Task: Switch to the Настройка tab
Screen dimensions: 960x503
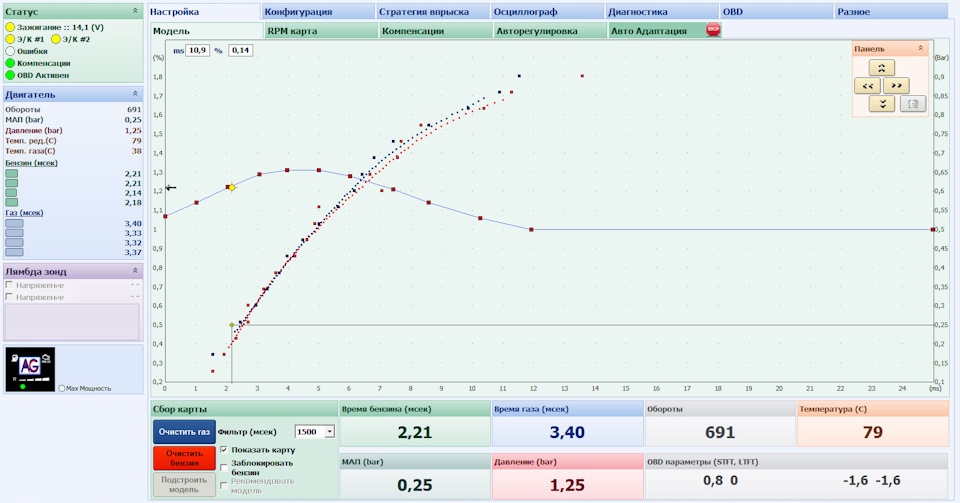Action: 204,12
